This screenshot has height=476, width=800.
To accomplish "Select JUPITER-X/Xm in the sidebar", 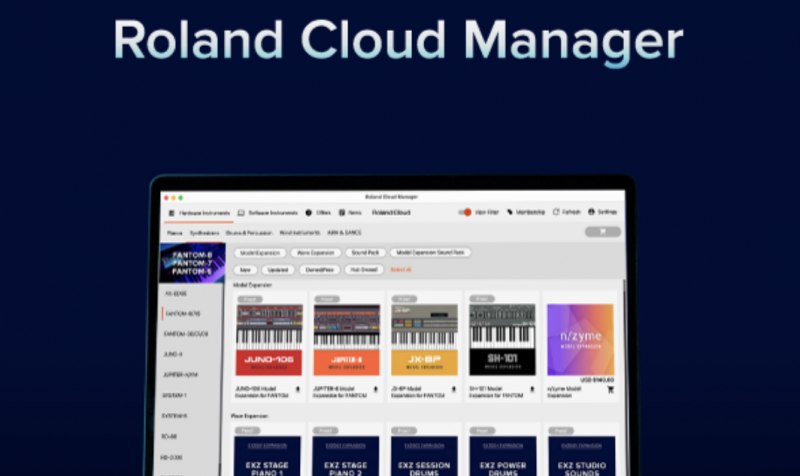I will pyautogui.click(x=180, y=374).
